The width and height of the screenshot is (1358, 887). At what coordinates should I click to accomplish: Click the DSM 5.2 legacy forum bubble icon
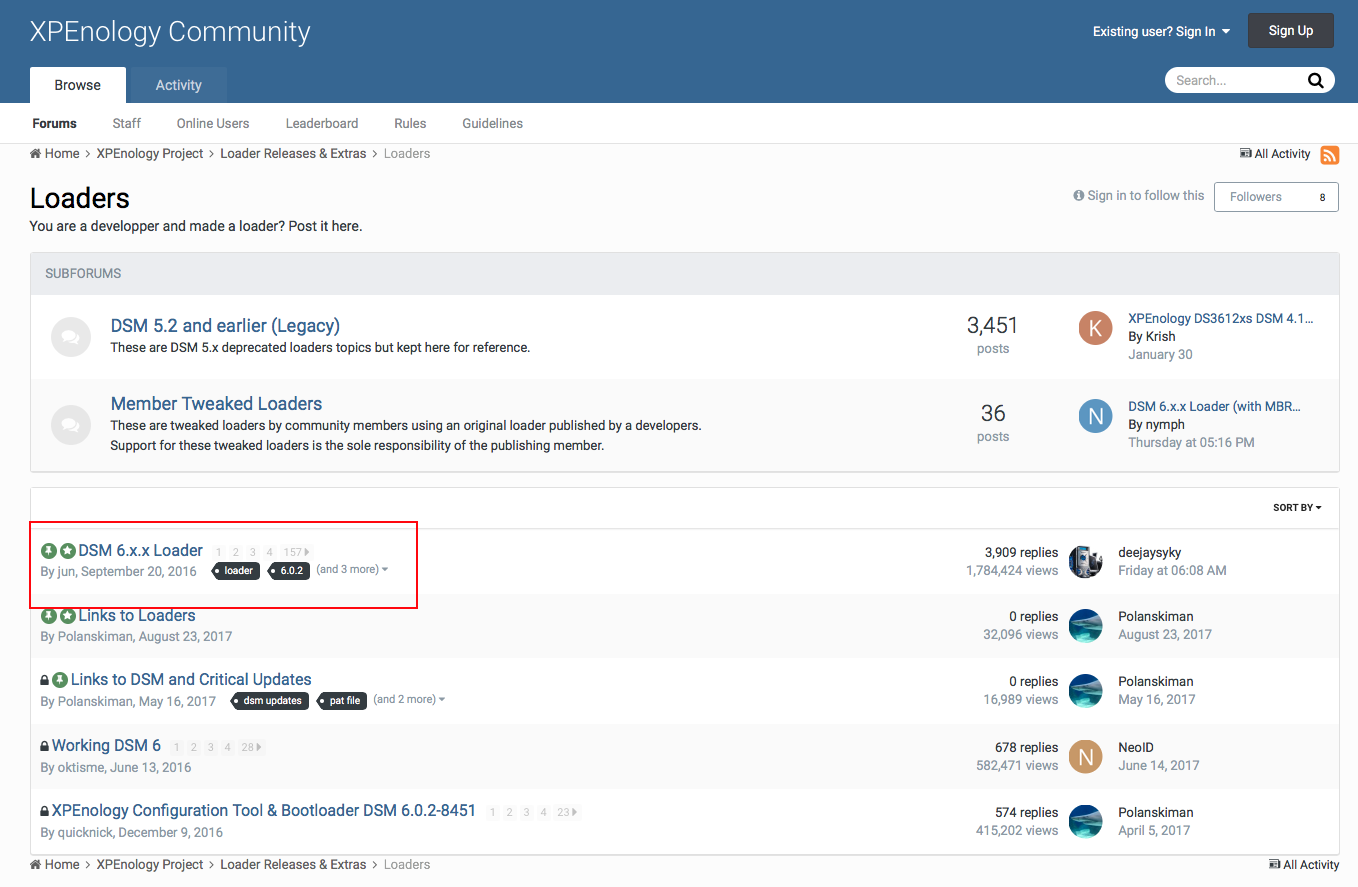[71, 337]
